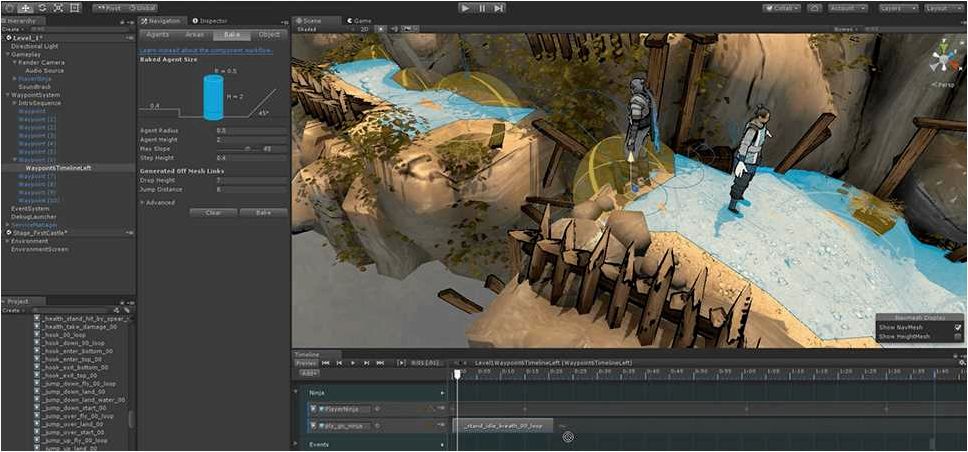Open the cloud services icon button
The height and width of the screenshot is (452, 968).
(x=815, y=8)
